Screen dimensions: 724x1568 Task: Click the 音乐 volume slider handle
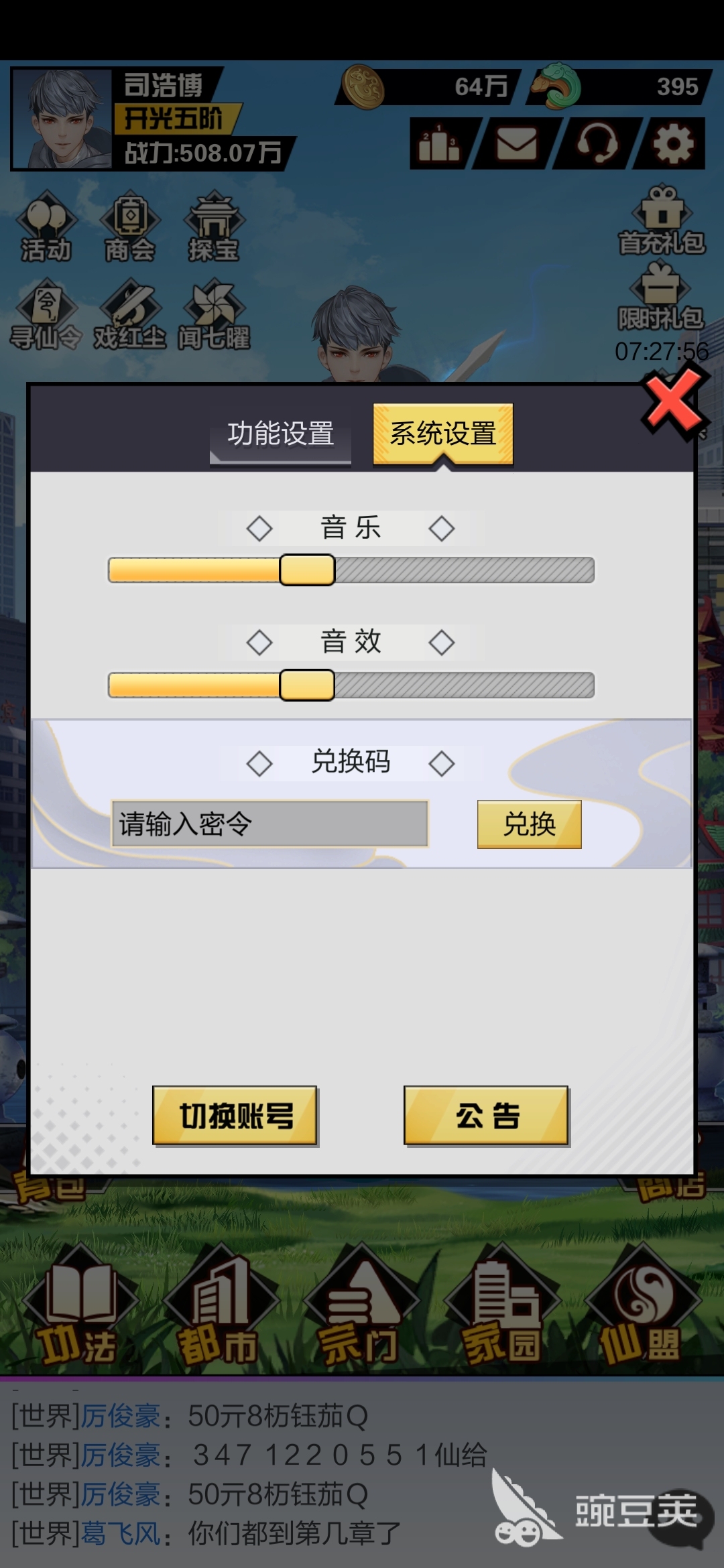click(307, 570)
